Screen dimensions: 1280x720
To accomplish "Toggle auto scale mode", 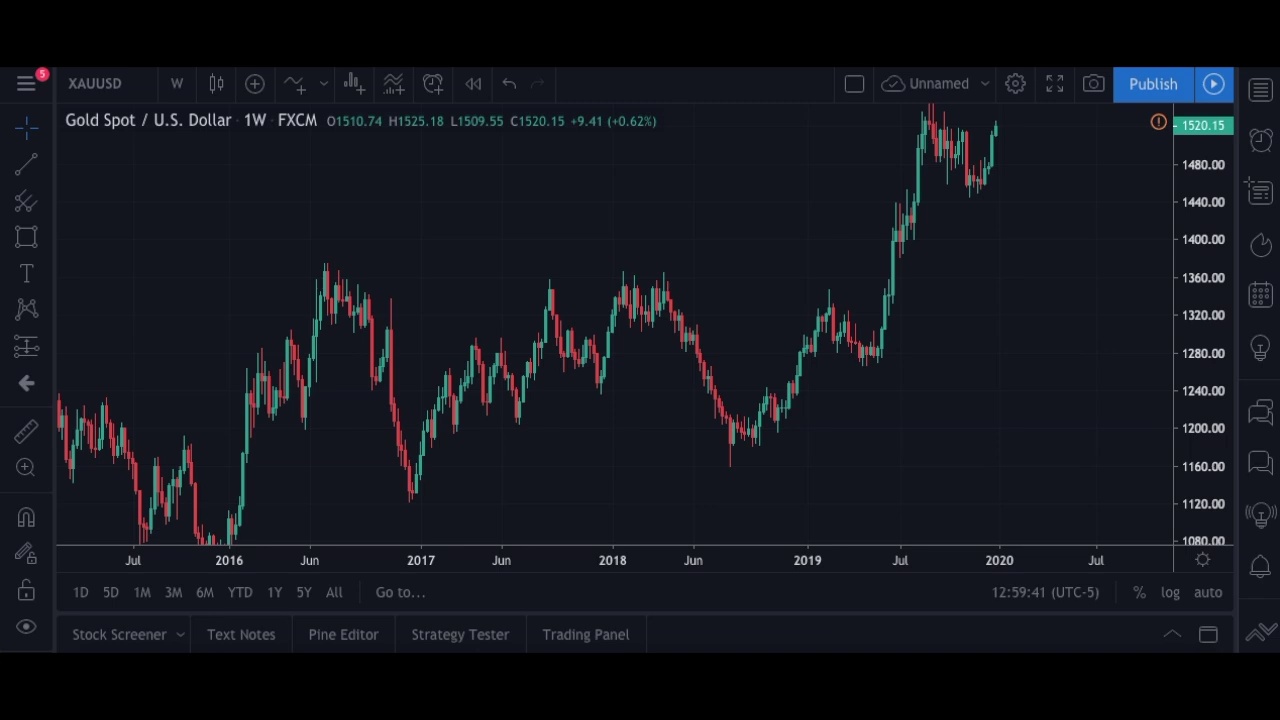I will (1208, 592).
